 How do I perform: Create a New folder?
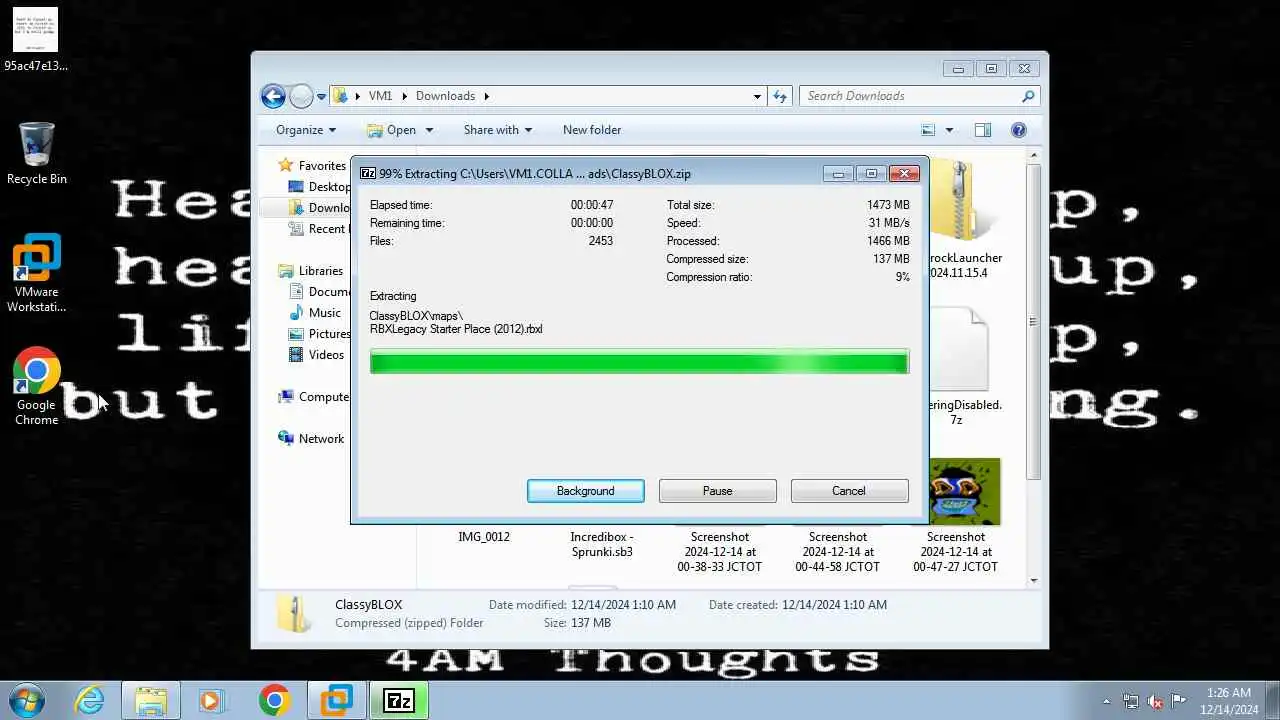click(592, 130)
